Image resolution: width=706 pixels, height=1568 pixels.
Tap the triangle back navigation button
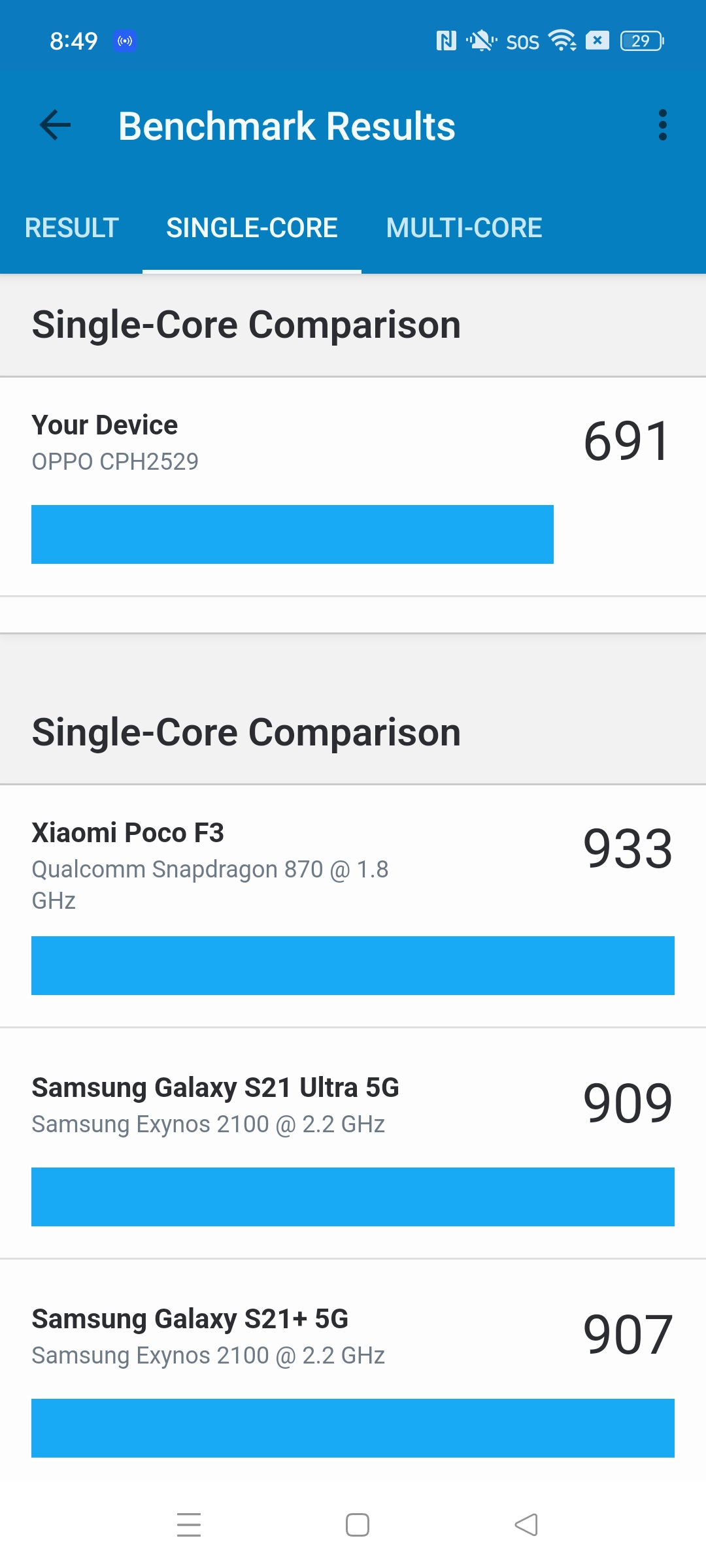click(x=526, y=1525)
